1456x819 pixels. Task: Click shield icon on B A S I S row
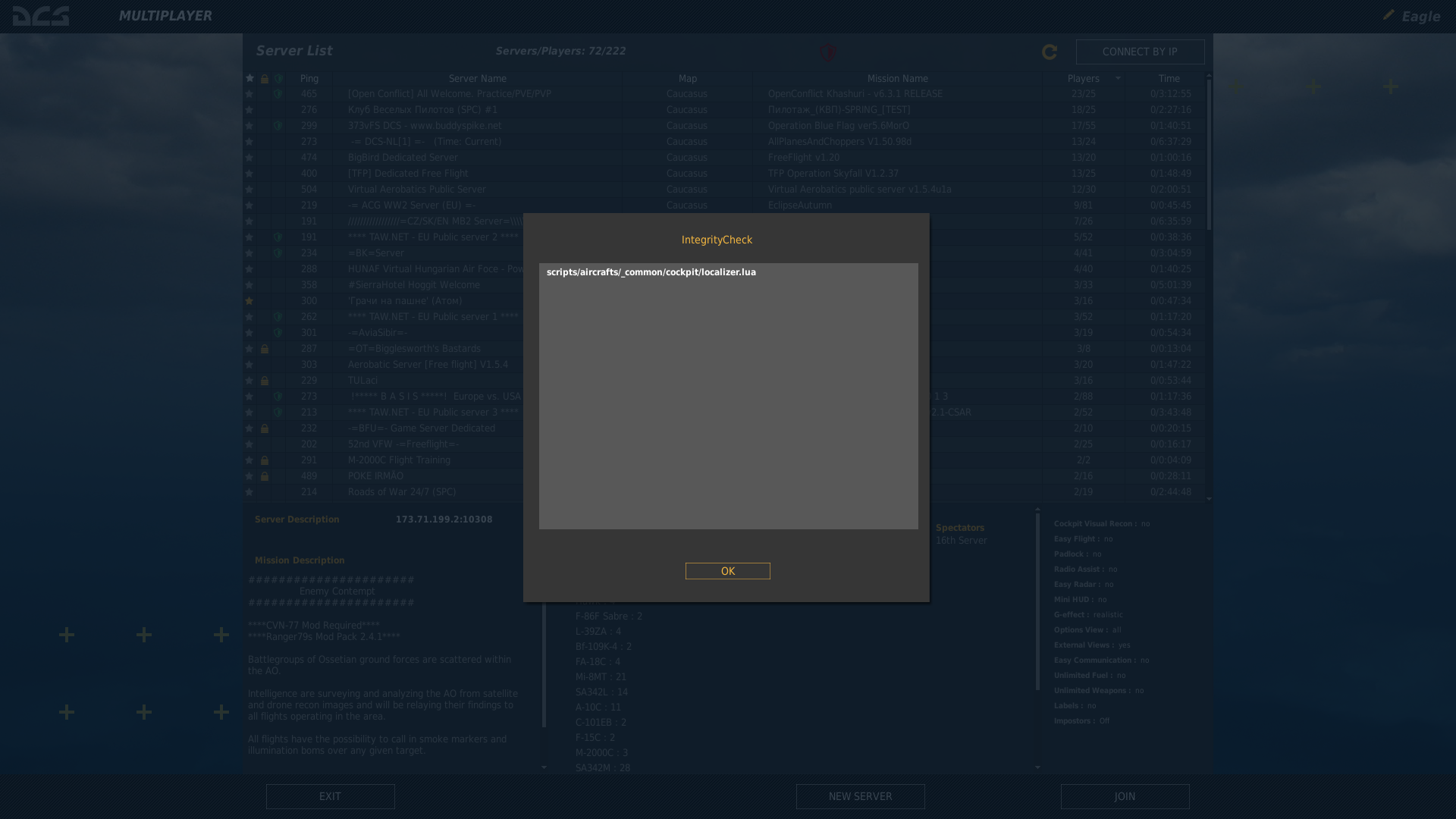tap(278, 397)
